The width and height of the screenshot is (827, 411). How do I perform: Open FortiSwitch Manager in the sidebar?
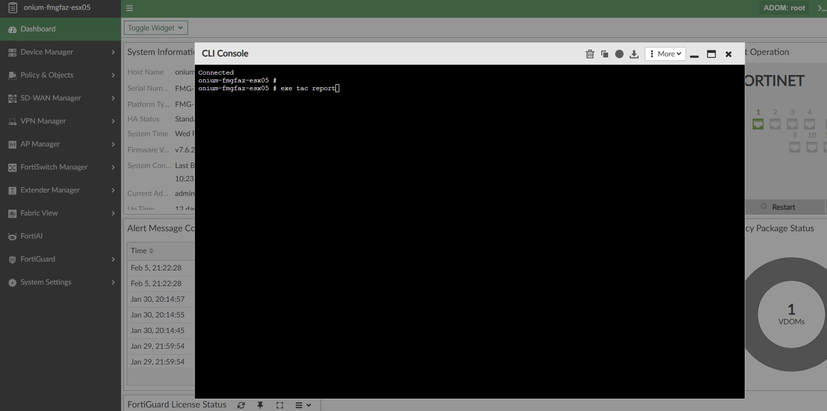(x=60, y=167)
